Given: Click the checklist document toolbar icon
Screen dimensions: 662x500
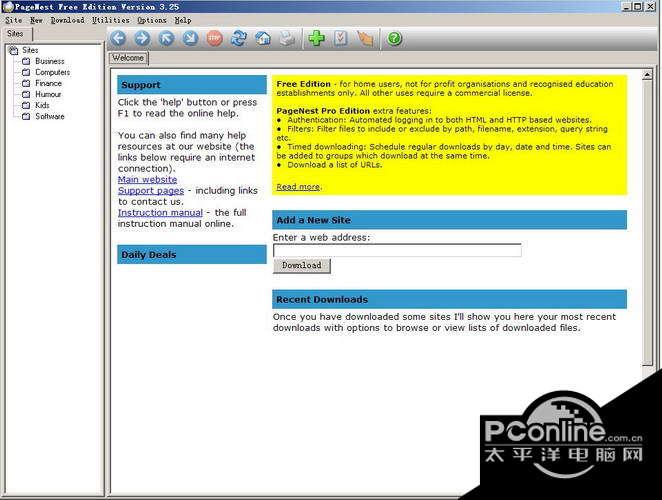Looking at the screenshot, I should coord(341,39).
